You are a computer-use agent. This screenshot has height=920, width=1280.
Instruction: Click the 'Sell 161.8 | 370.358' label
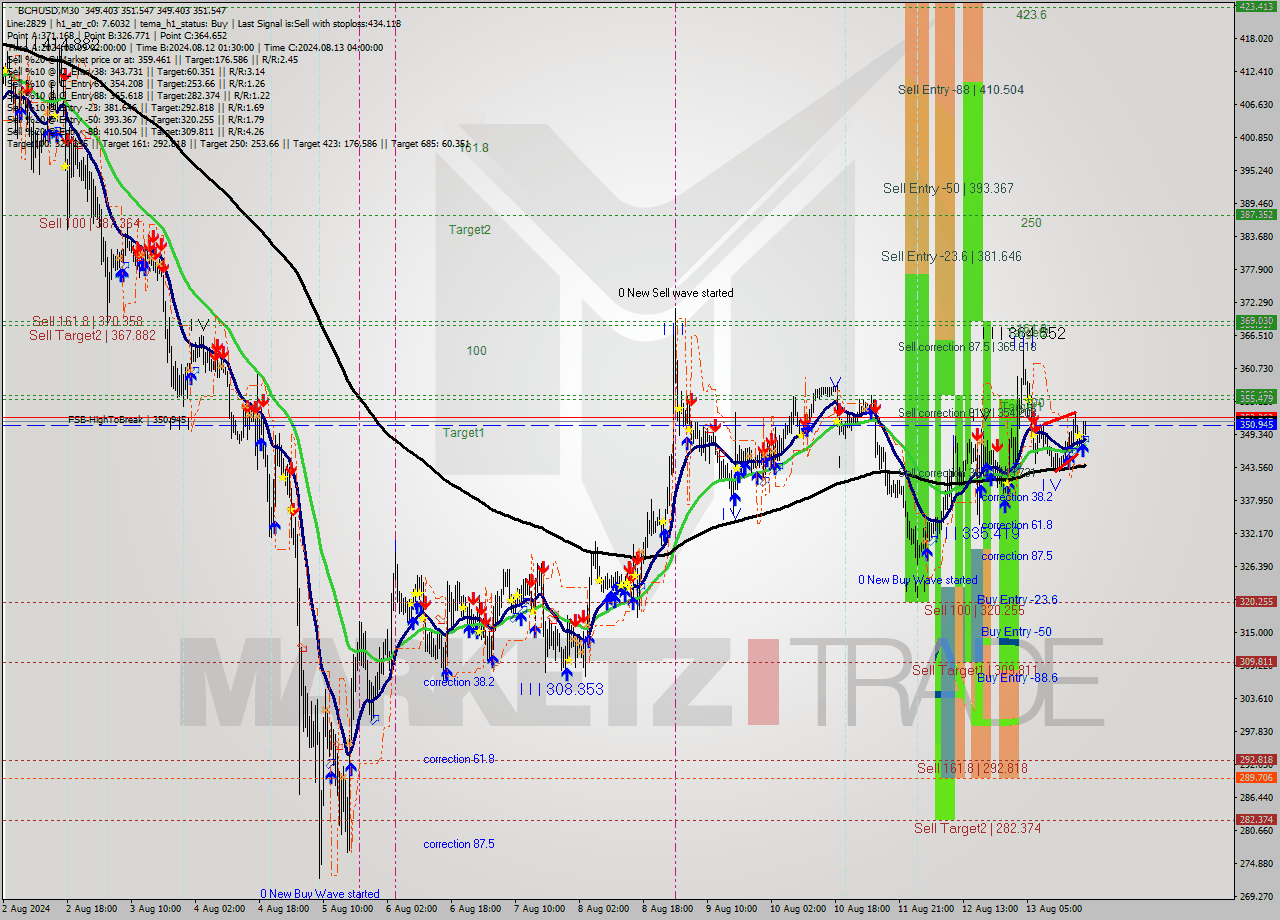tap(87, 321)
